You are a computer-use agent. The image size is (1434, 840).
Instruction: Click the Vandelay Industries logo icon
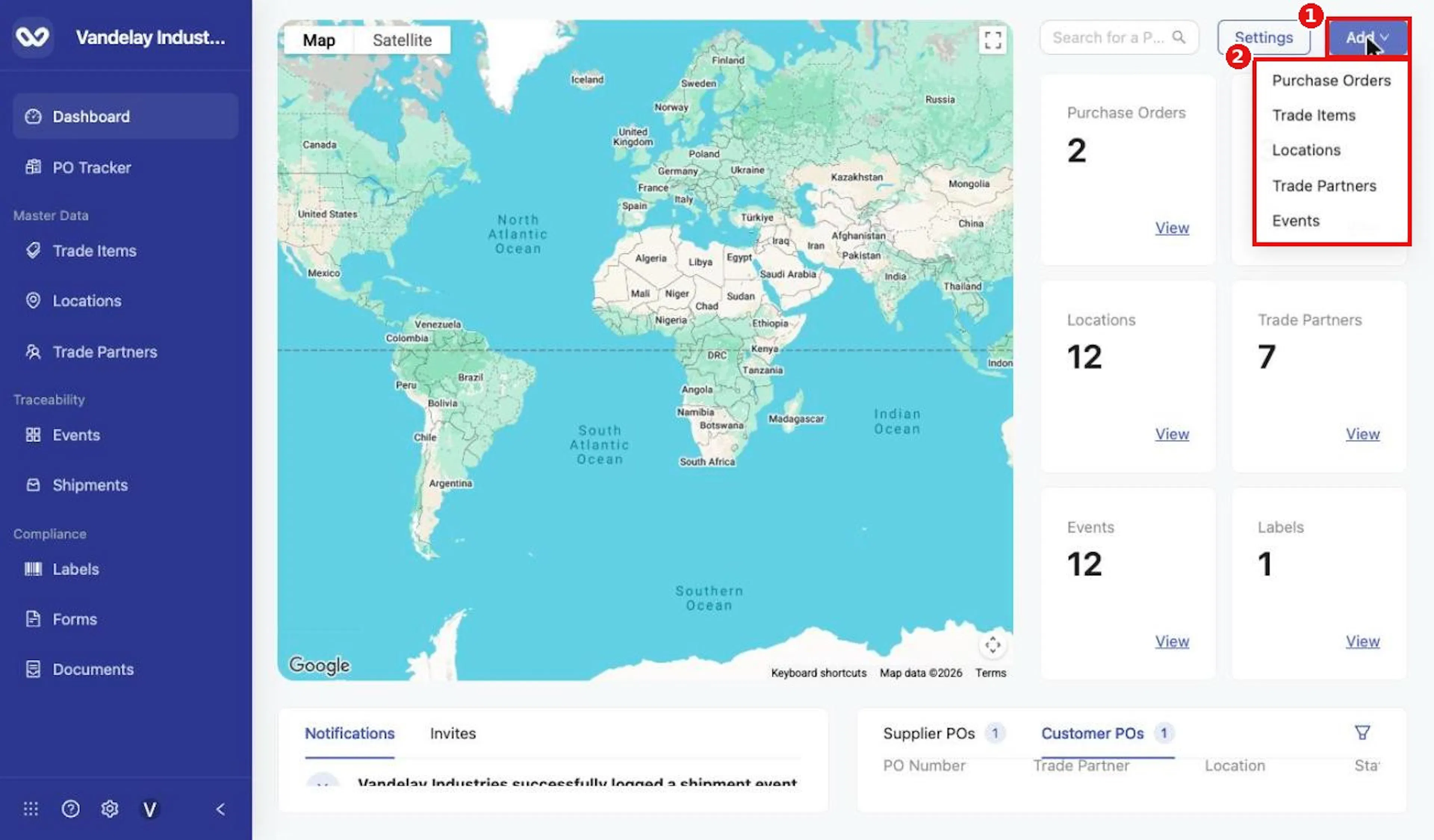pyautogui.click(x=32, y=38)
